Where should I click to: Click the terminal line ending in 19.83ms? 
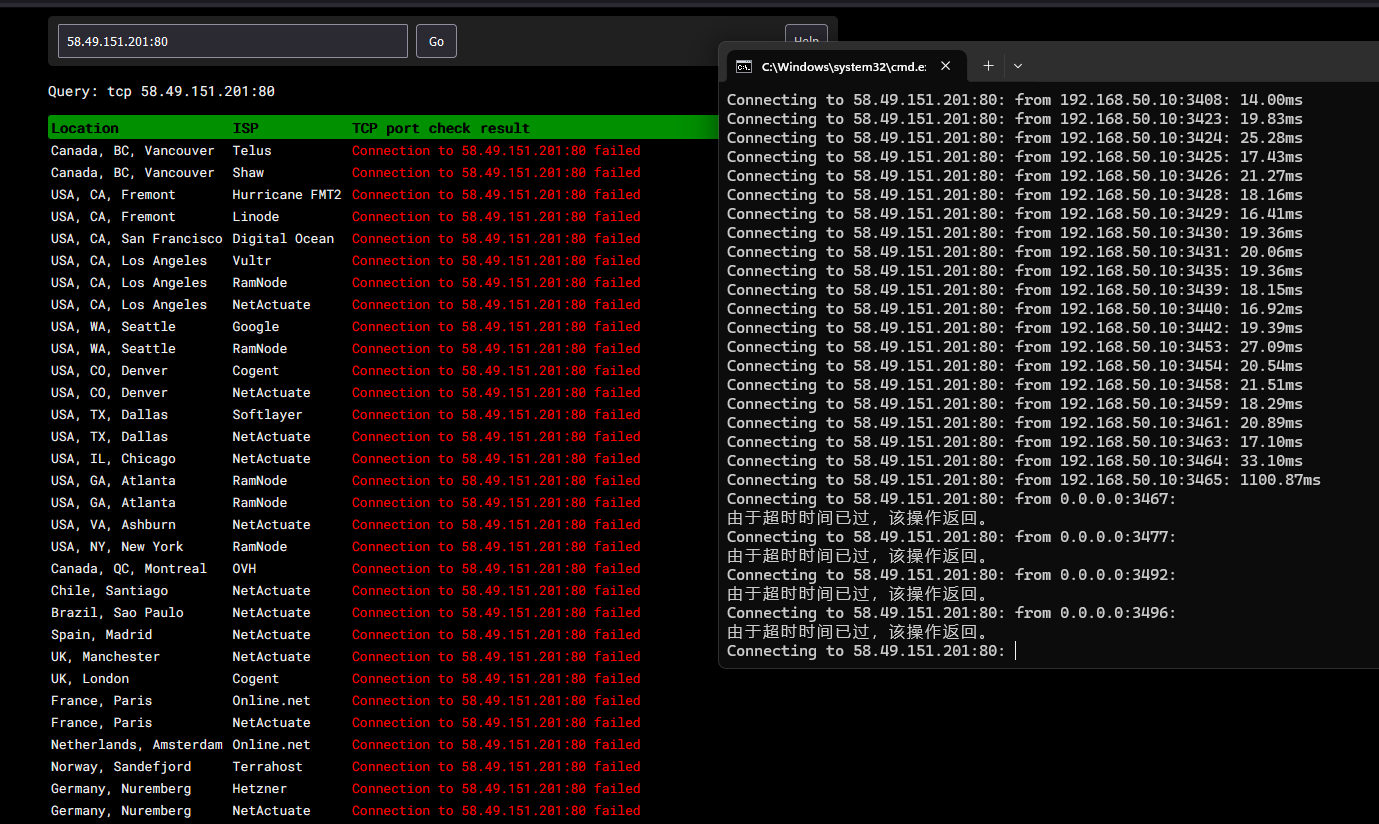tap(1015, 119)
